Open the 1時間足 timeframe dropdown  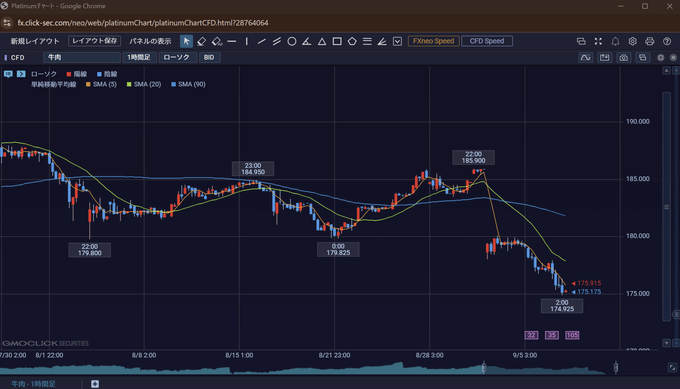pyautogui.click(x=139, y=57)
